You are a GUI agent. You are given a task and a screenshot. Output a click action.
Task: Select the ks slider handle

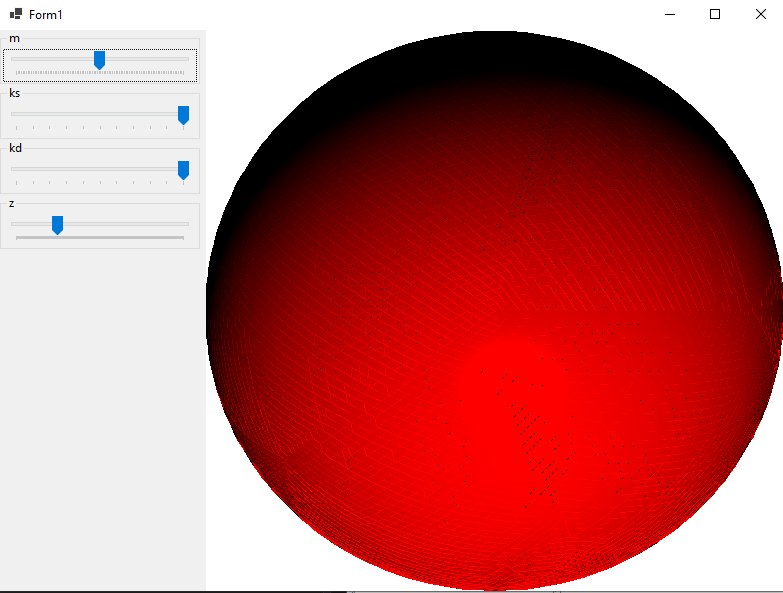(183, 116)
